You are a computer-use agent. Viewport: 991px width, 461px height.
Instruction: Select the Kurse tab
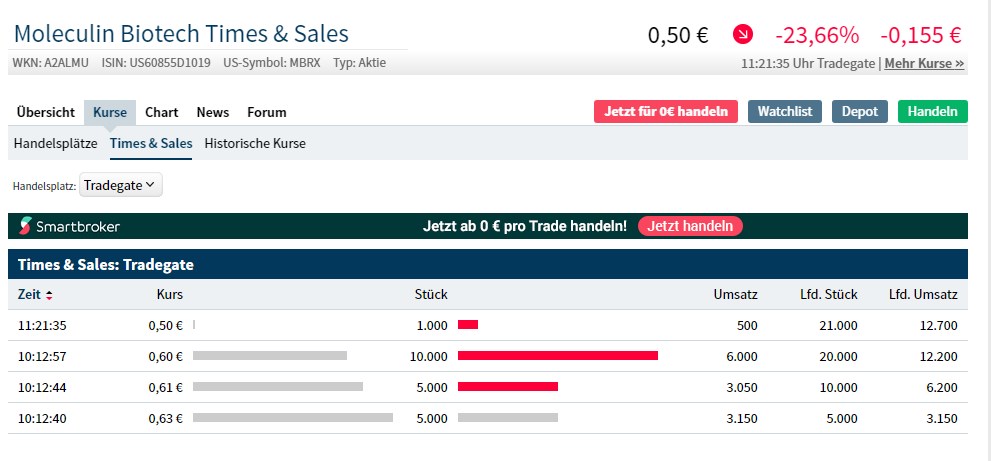coord(110,112)
